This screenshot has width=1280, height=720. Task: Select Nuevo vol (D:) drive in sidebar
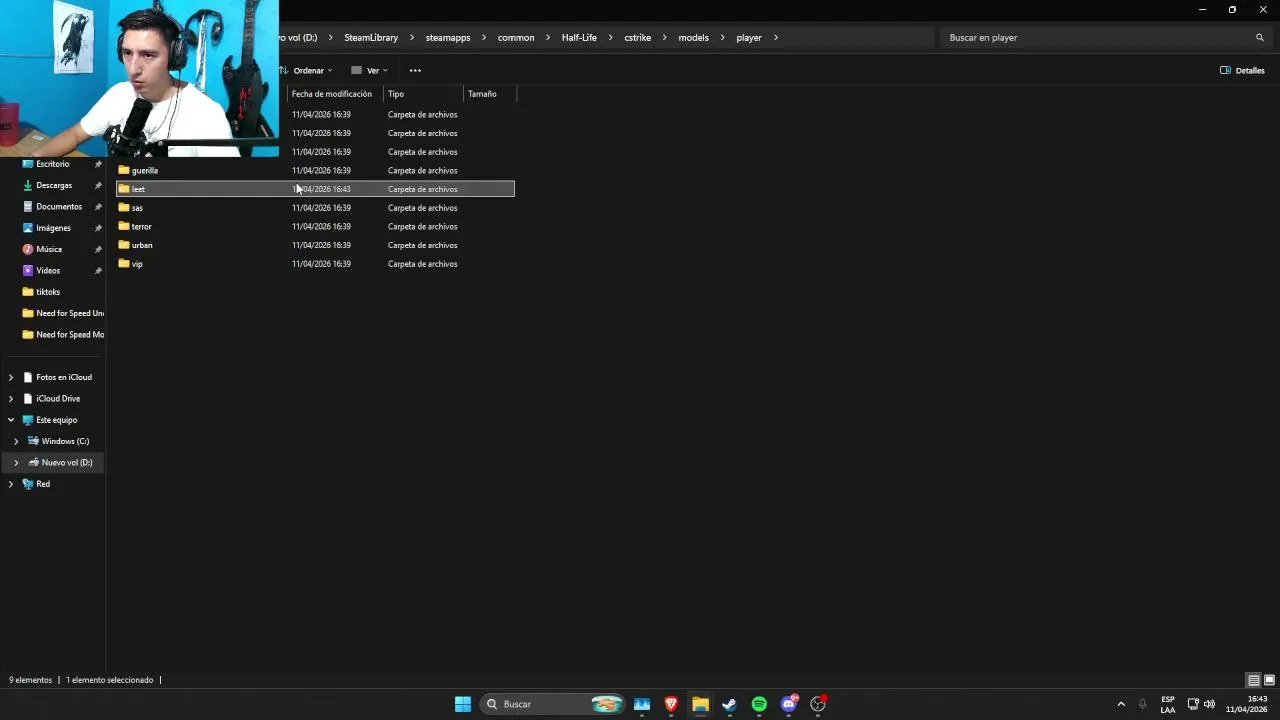coord(66,462)
